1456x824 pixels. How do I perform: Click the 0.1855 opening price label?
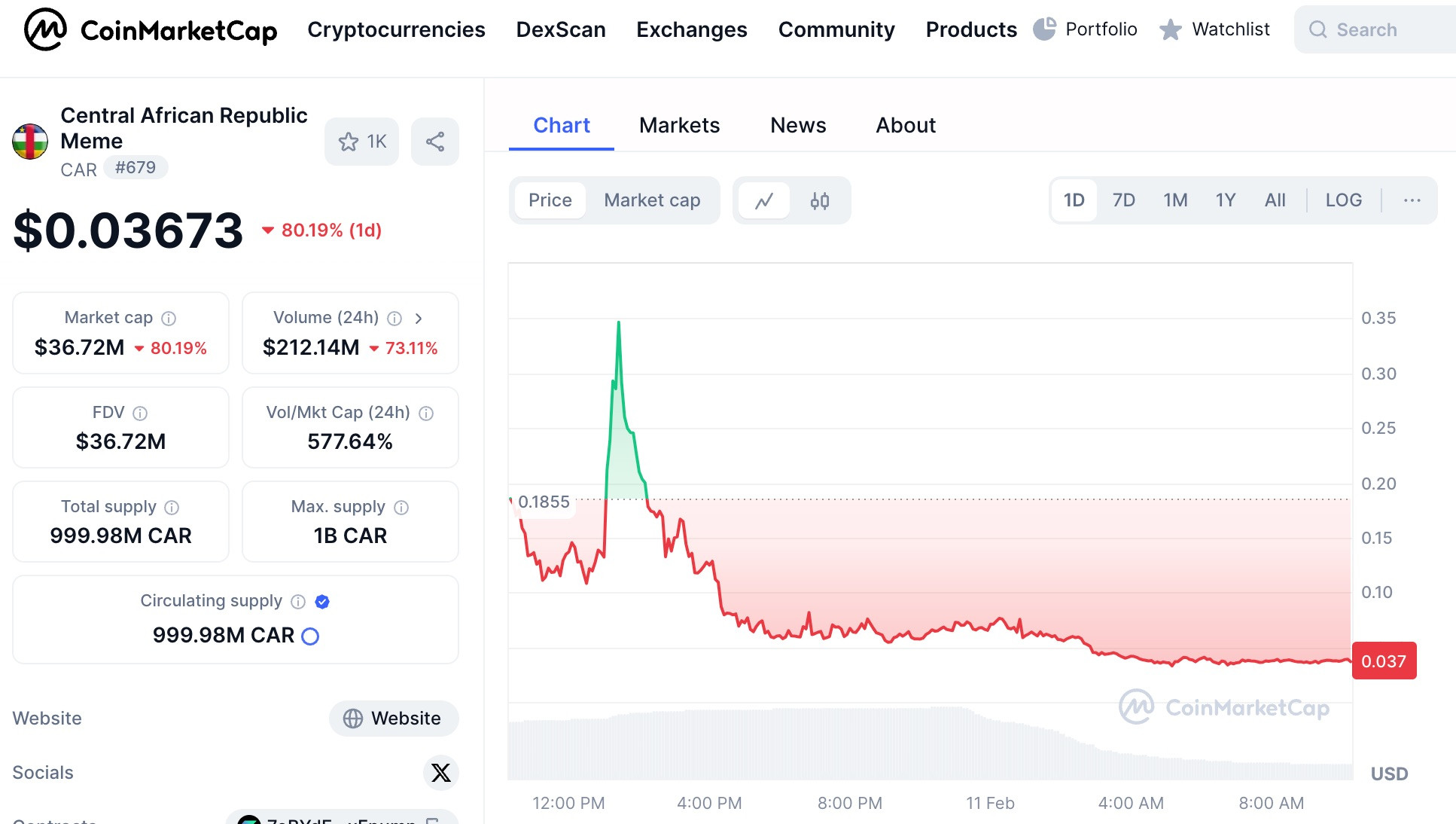[x=544, y=502]
